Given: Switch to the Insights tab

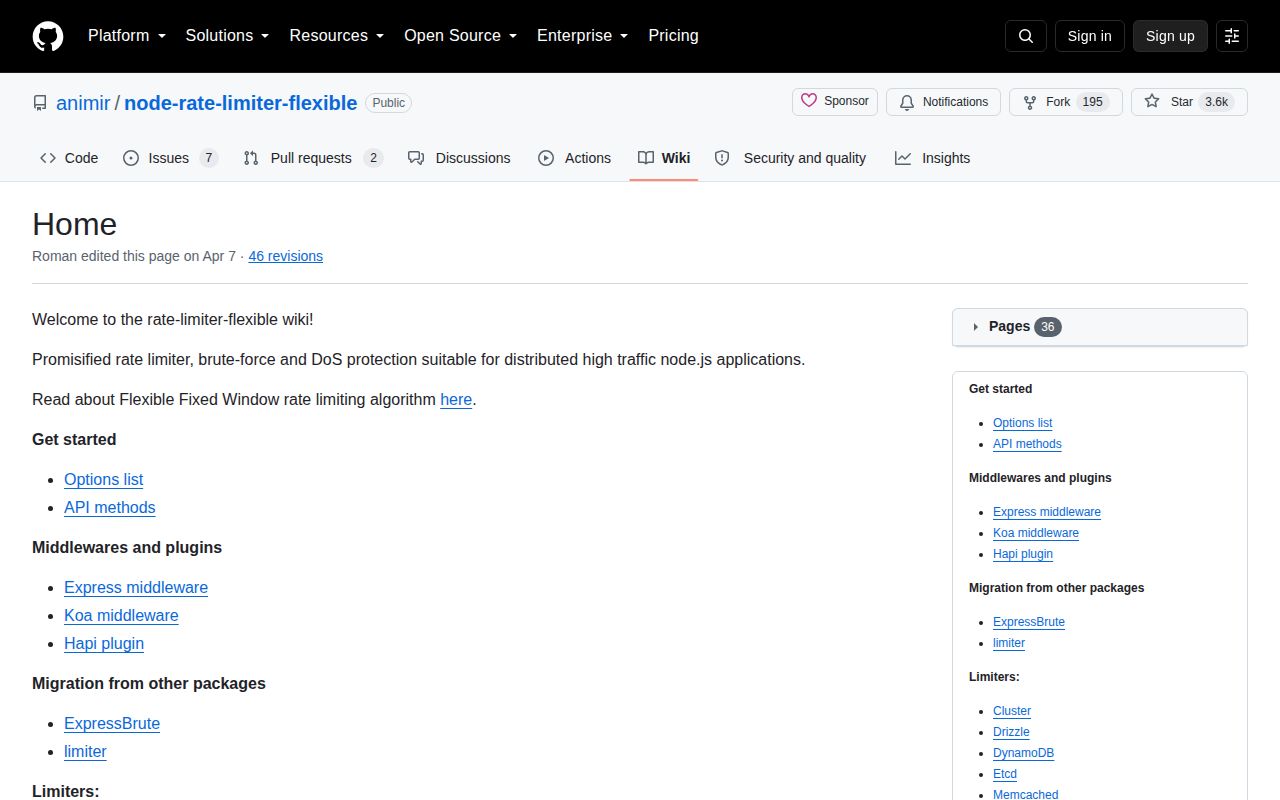Looking at the screenshot, I should [932, 158].
